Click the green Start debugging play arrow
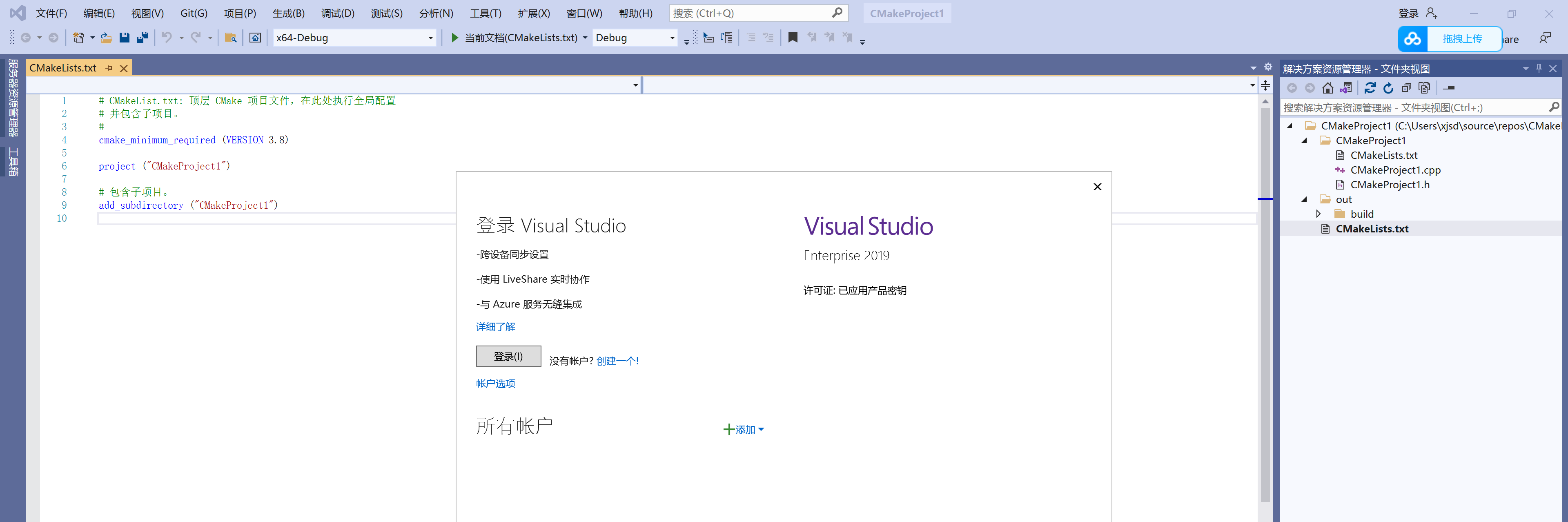The image size is (1568, 522). (455, 38)
